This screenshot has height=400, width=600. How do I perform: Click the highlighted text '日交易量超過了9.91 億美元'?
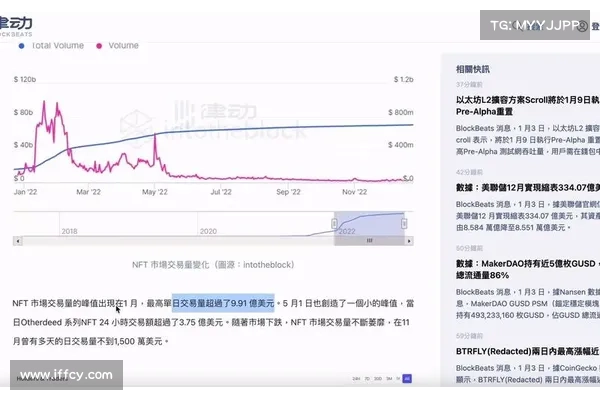click(223, 303)
